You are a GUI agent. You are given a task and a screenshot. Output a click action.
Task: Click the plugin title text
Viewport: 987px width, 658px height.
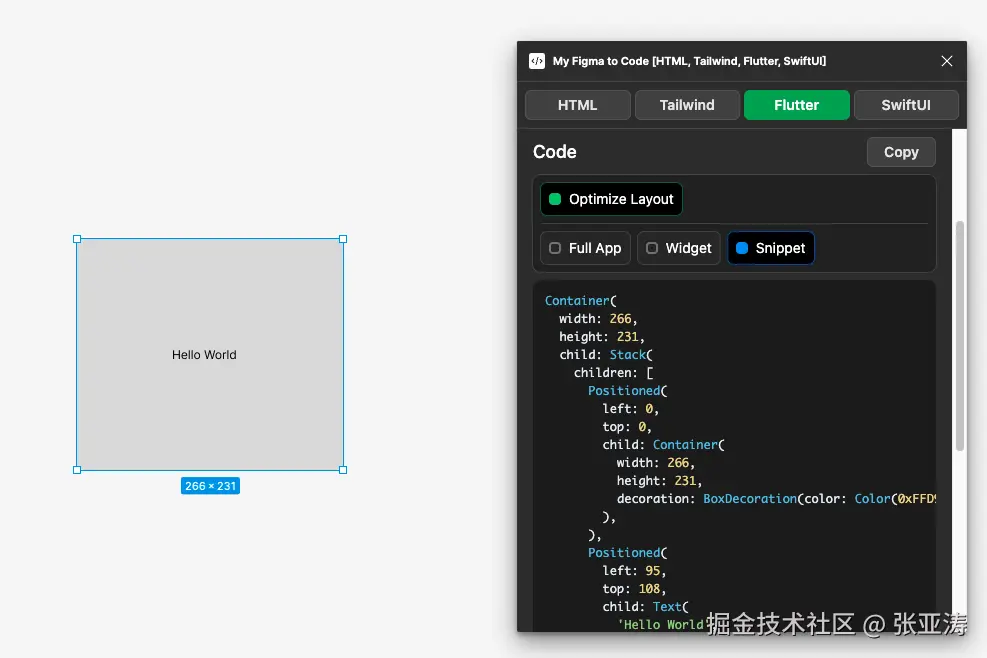(689, 61)
